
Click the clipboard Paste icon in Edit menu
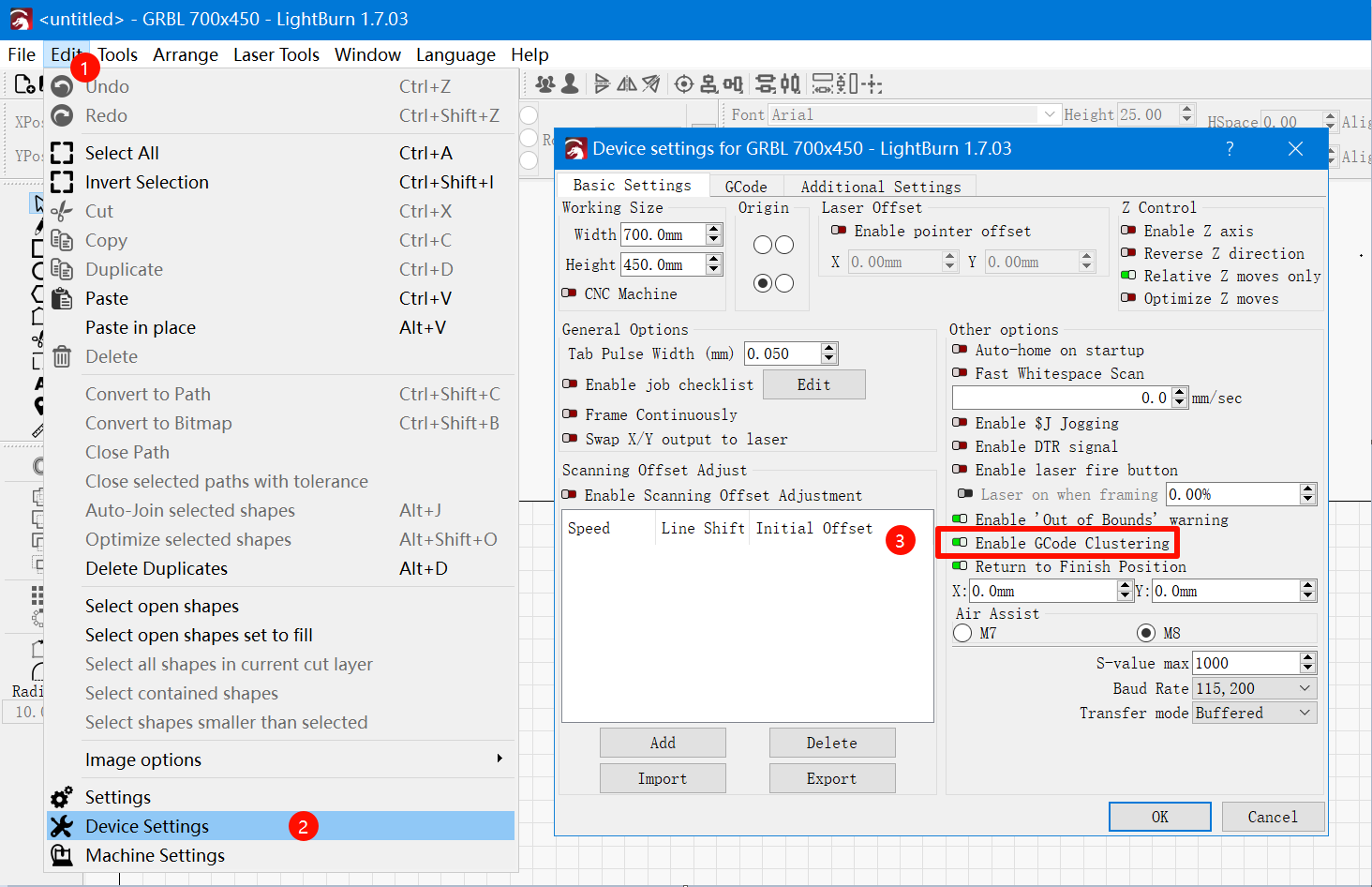pyautogui.click(x=62, y=298)
